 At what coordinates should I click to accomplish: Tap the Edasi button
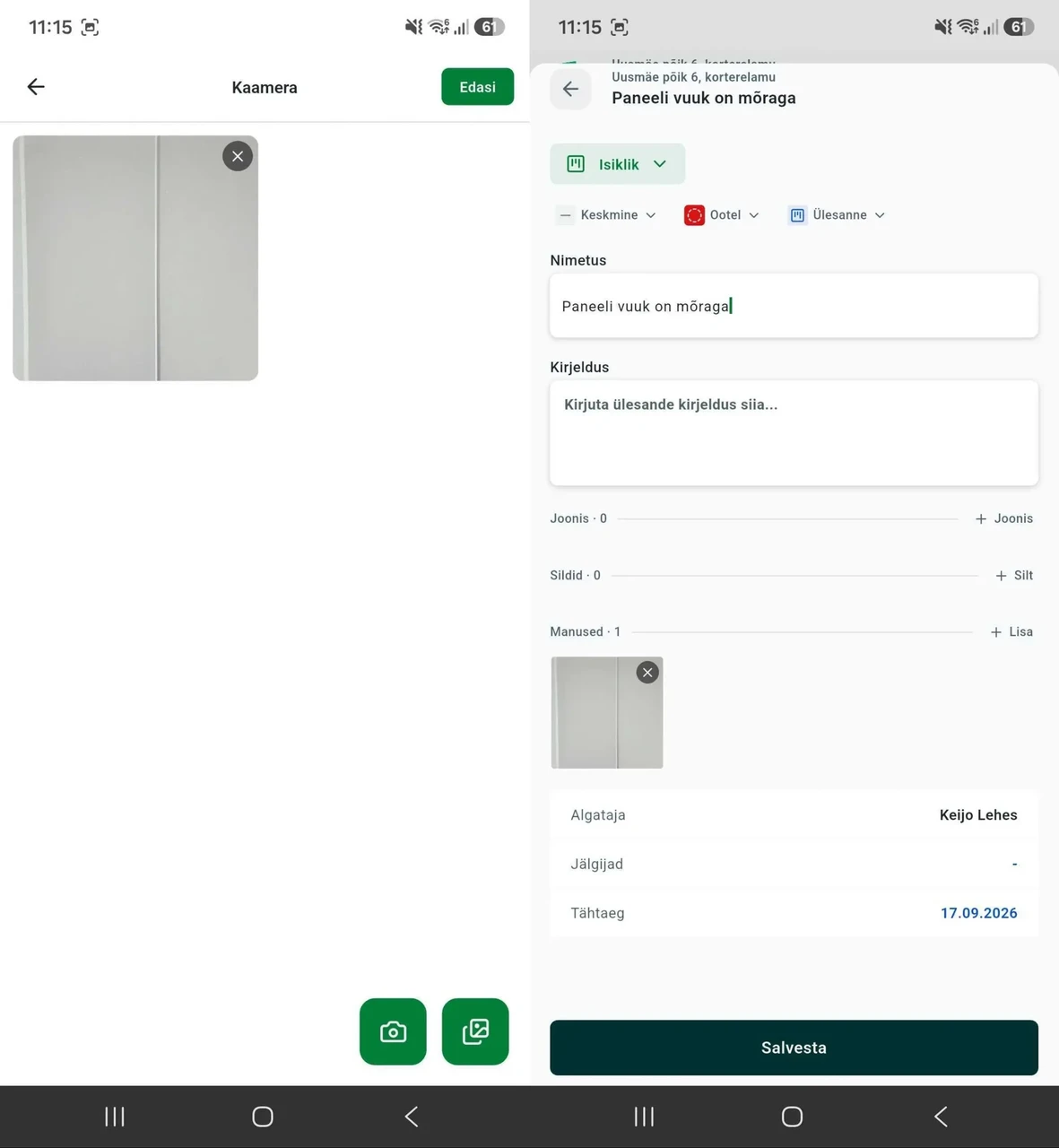(x=477, y=87)
